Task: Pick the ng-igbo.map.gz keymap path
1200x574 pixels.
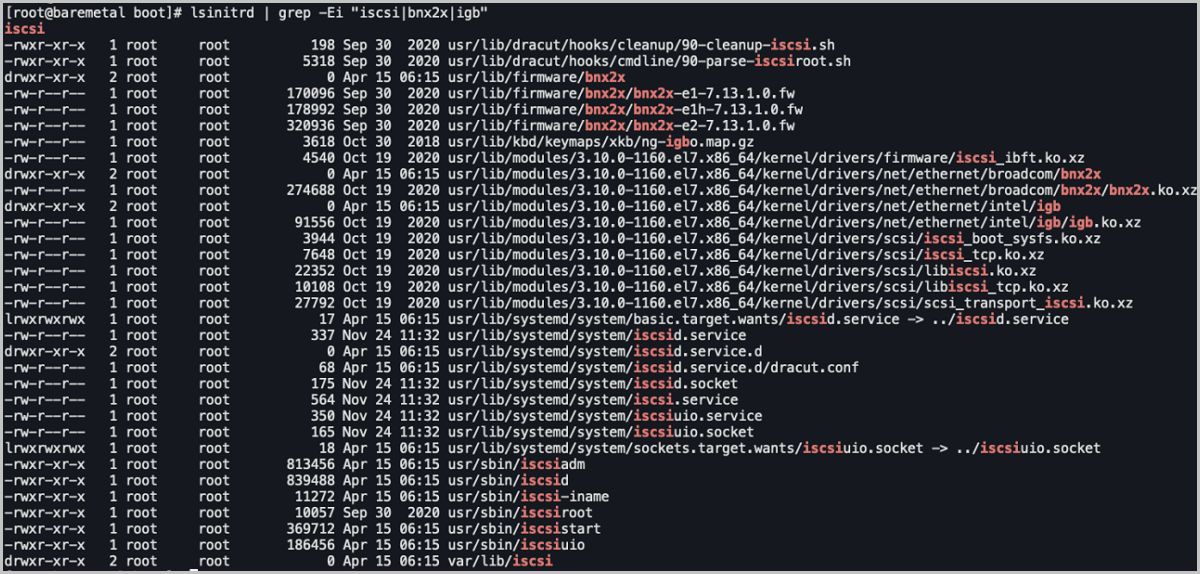Action: click(x=590, y=142)
